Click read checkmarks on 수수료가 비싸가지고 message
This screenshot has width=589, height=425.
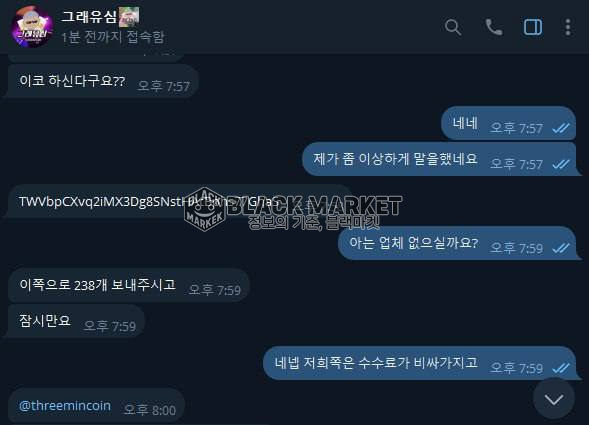point(561,368)
